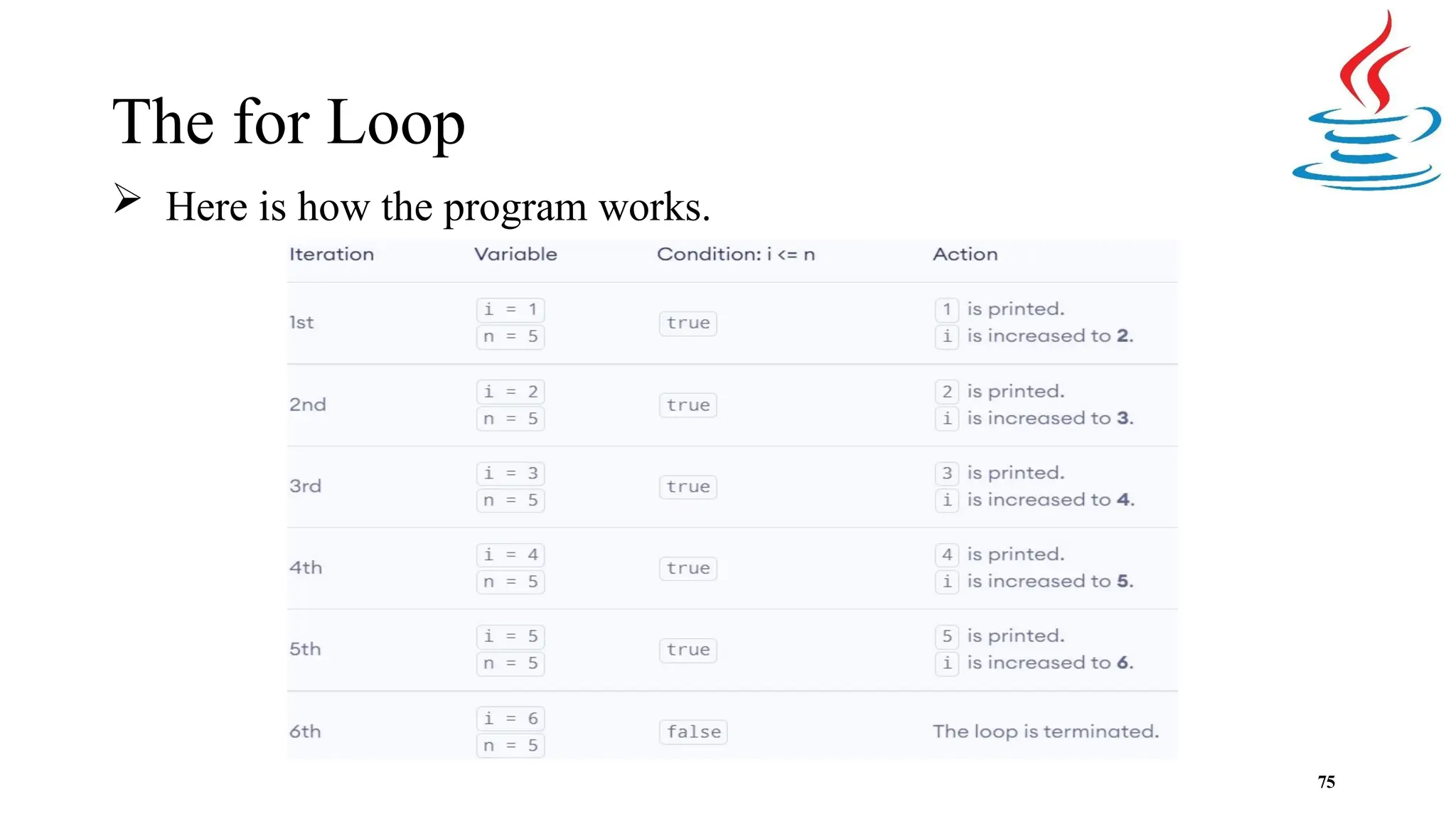Click the Java coffee cup logo

click(1366, 100)
